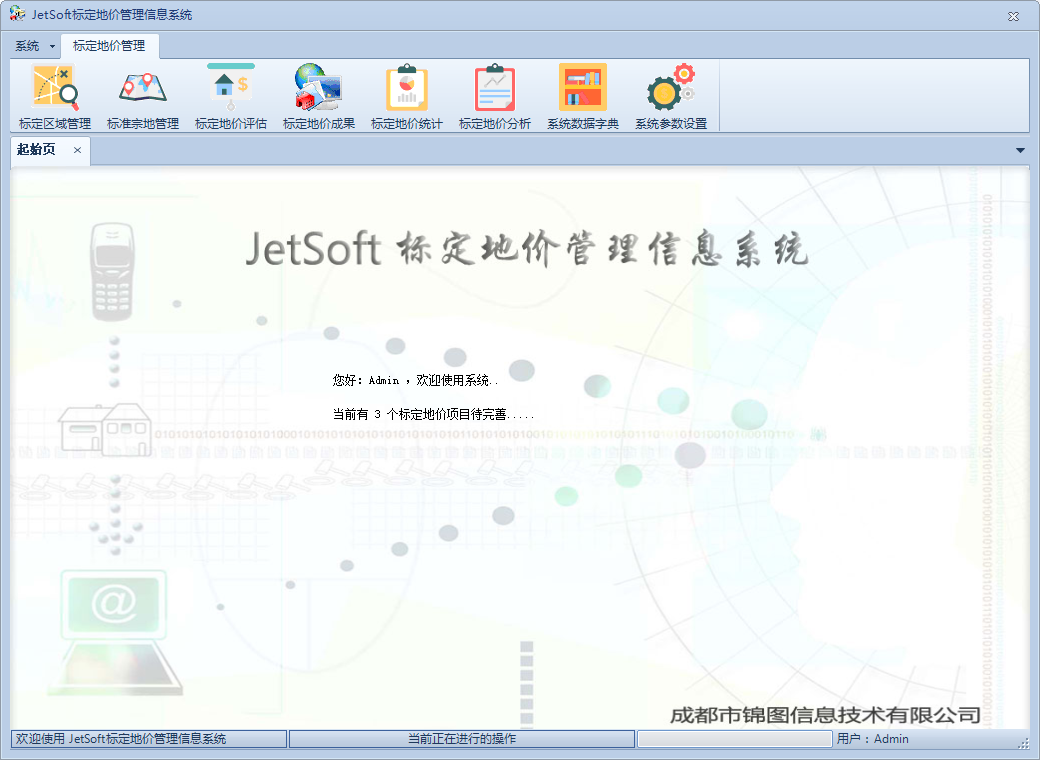The image size is (1040, 760).
Task: Switch to 标定地价管理 ribbon tab
Action: click(x=109, y=46)
